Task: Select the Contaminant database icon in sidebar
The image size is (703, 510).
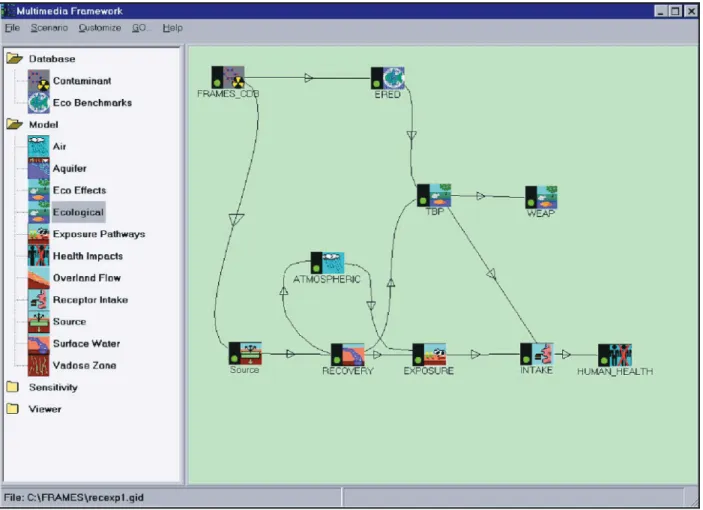Action: pyautogui.click(x=39, y=81)
